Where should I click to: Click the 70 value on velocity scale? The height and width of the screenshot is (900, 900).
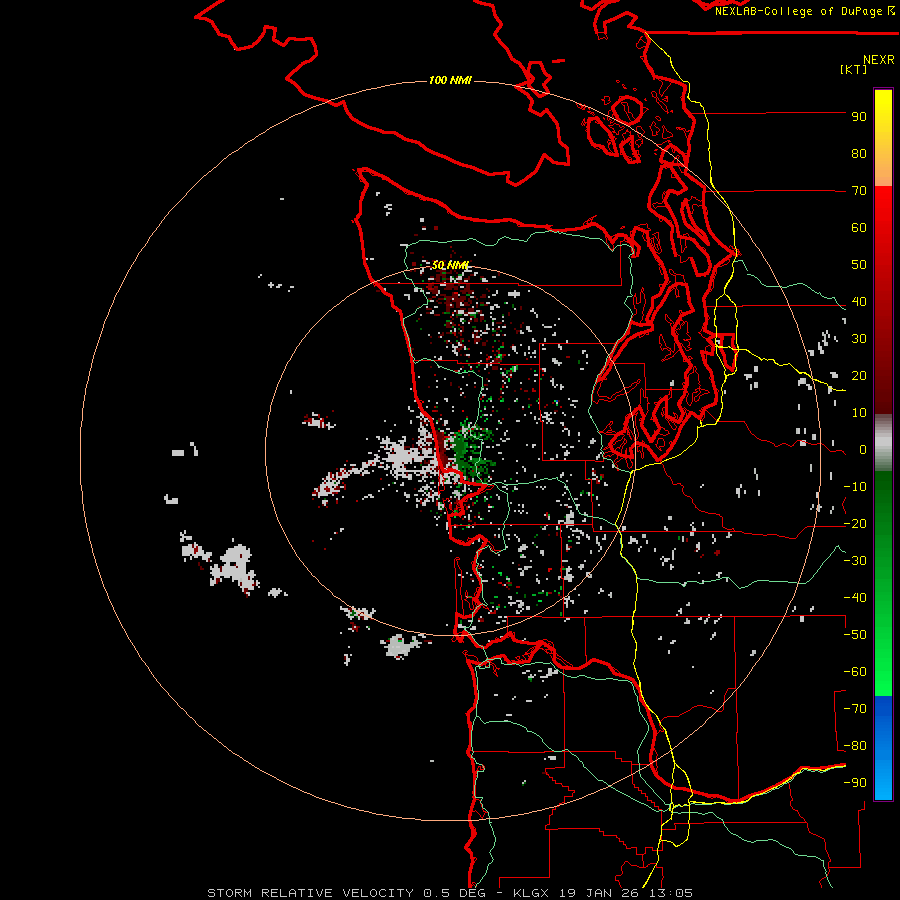[x=859, y=191]
